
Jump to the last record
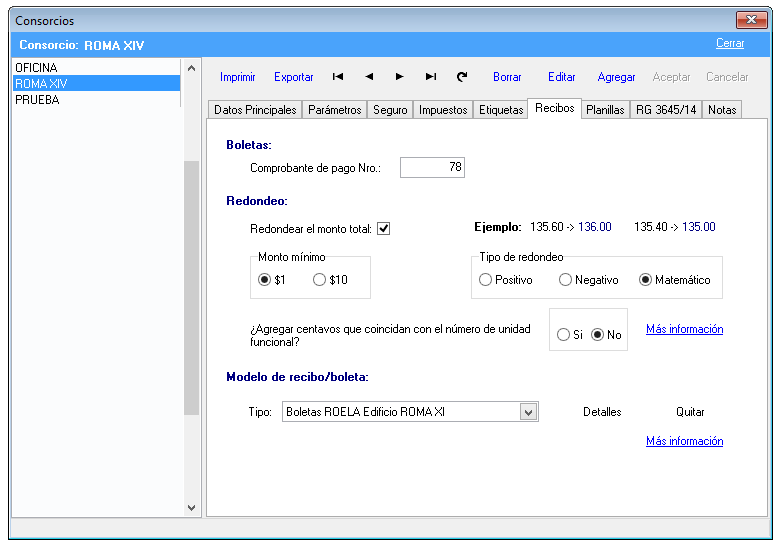tap(431, 77)
